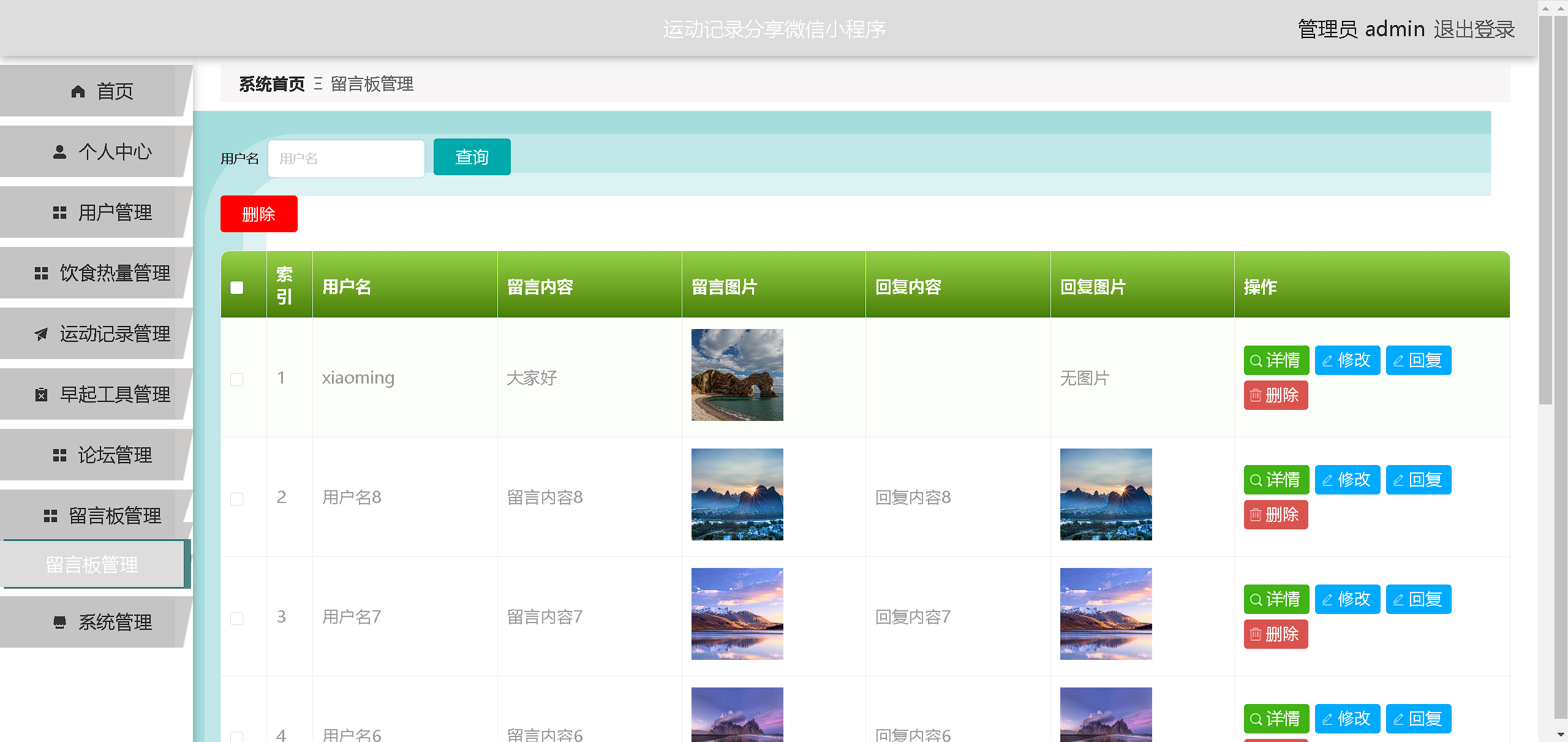Click the trash 删除 button in 用户名8 row
Image resolution: width=1568 pixels, height=742 pixels.
point(1275,515)
